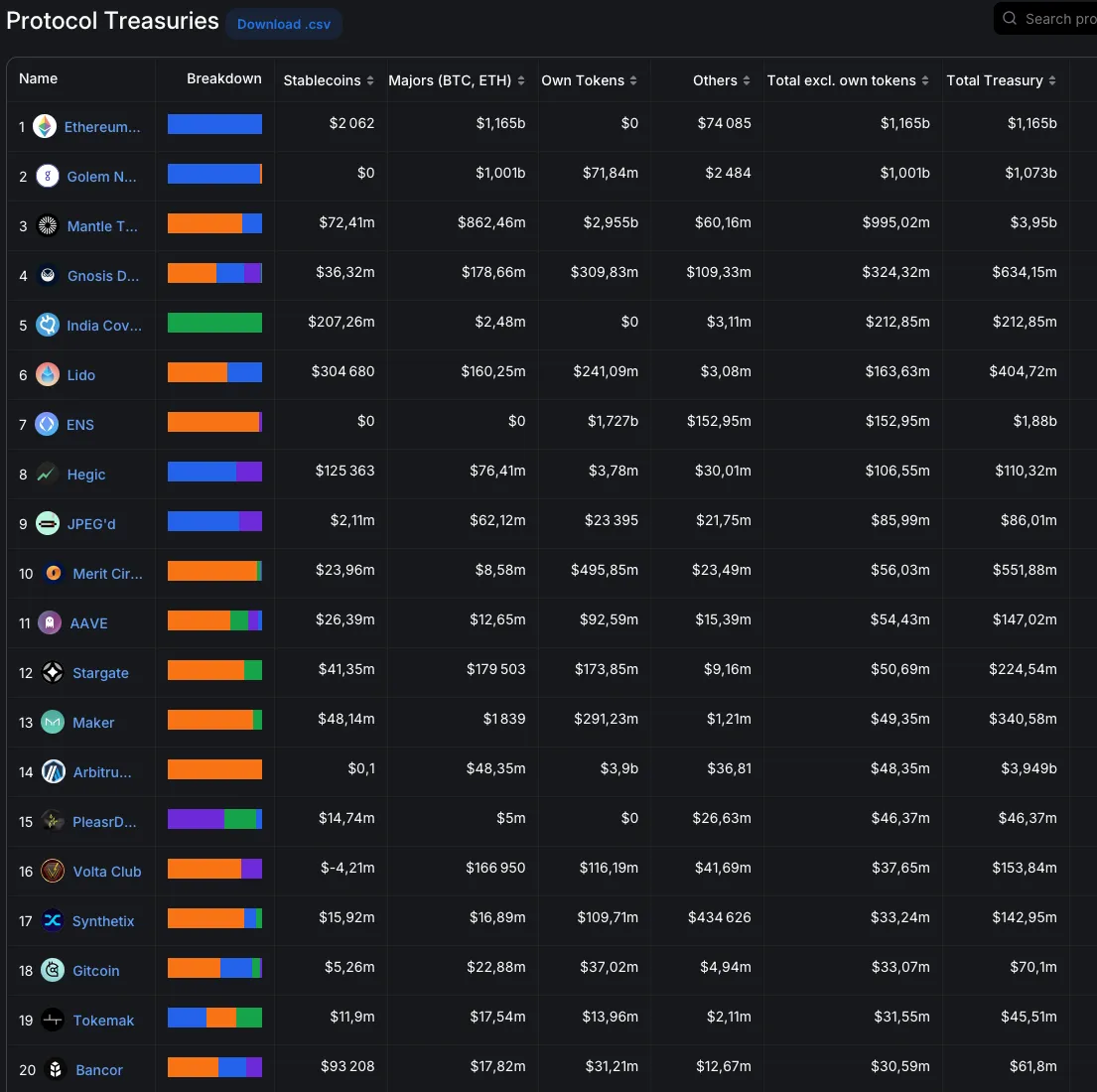Click the Tokemak logo icon
This screenshot has width=1097, height=1092.
(53, 1020)
